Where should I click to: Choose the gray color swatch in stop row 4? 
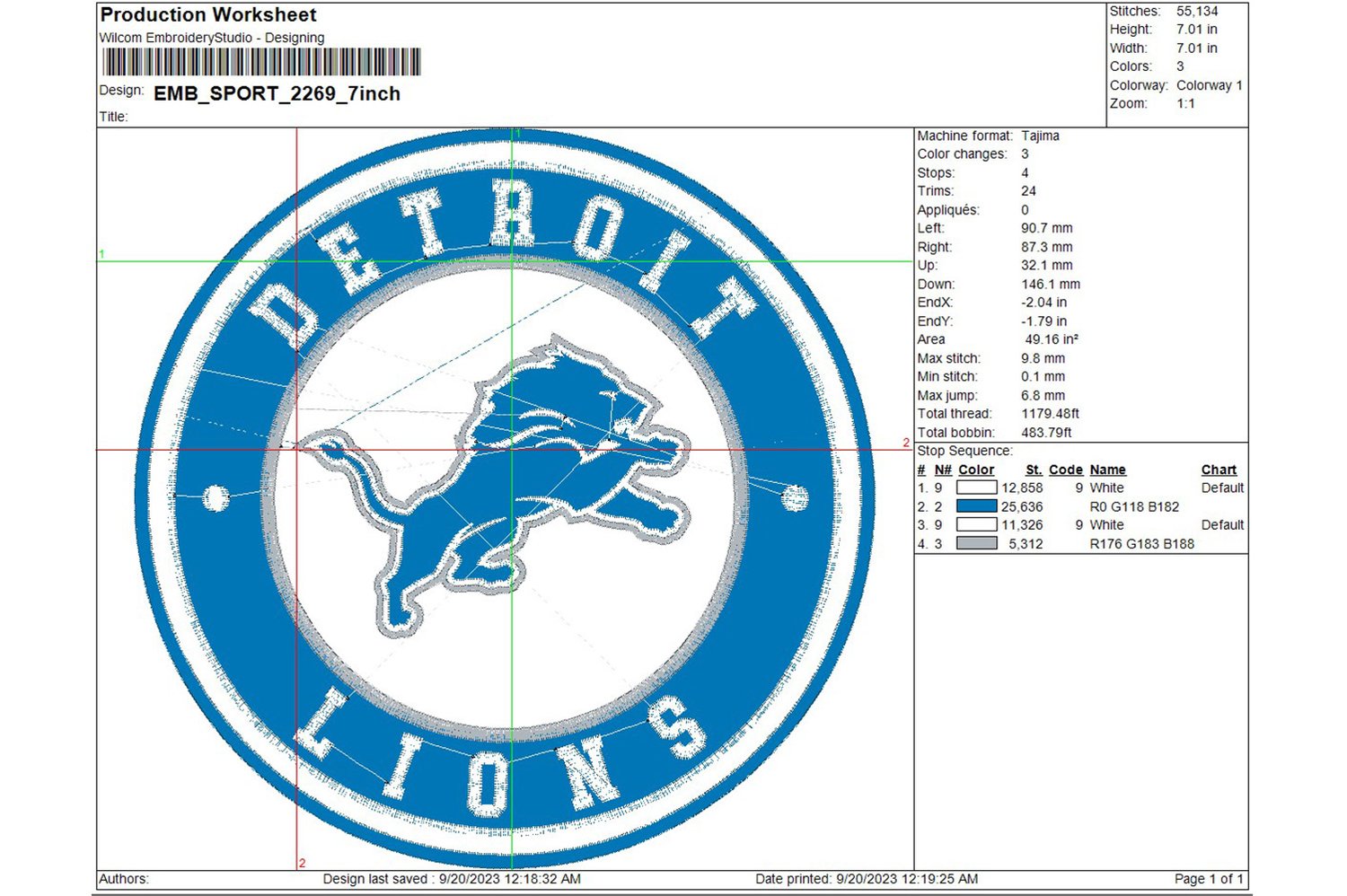coord(976,543)
